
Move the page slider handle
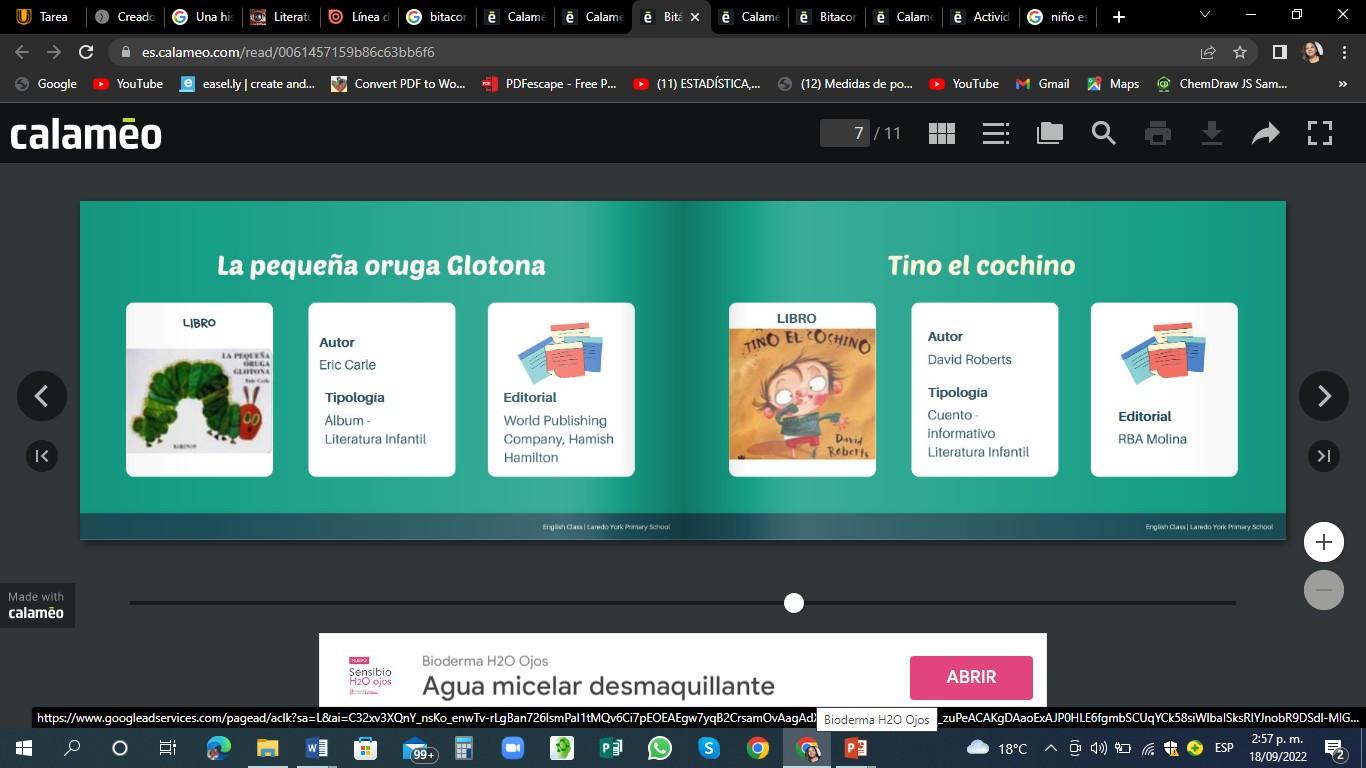tap(794, 603)
